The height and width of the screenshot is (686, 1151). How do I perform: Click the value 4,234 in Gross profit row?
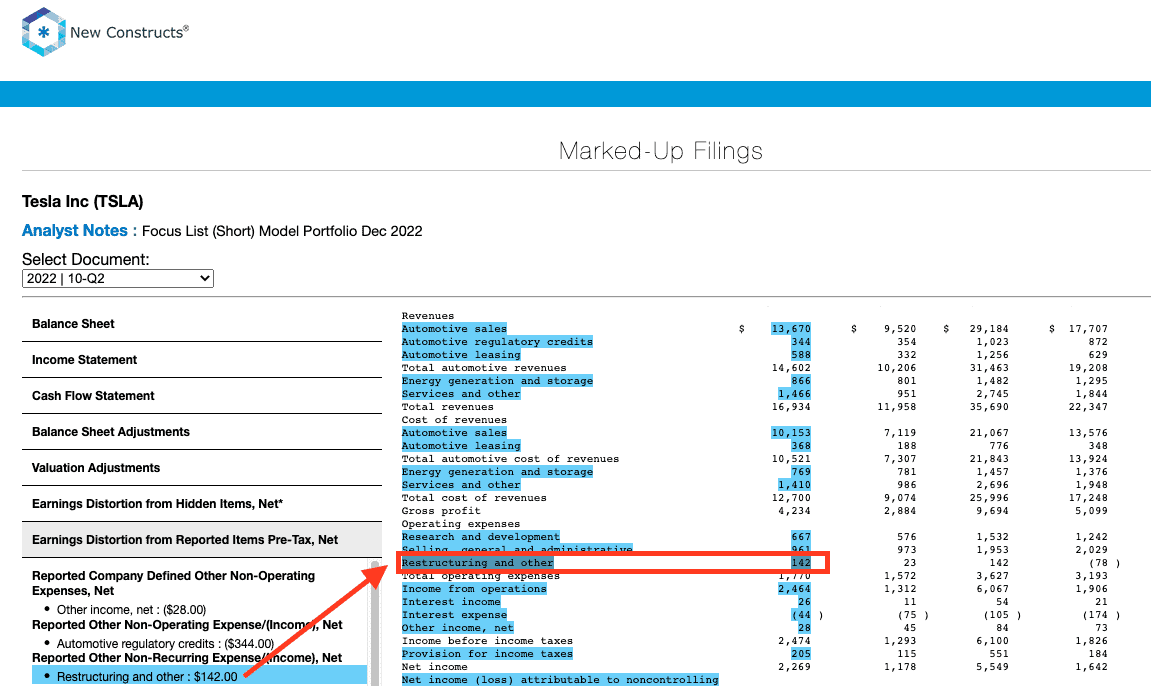pyautogui.click(x=794, y=511)
